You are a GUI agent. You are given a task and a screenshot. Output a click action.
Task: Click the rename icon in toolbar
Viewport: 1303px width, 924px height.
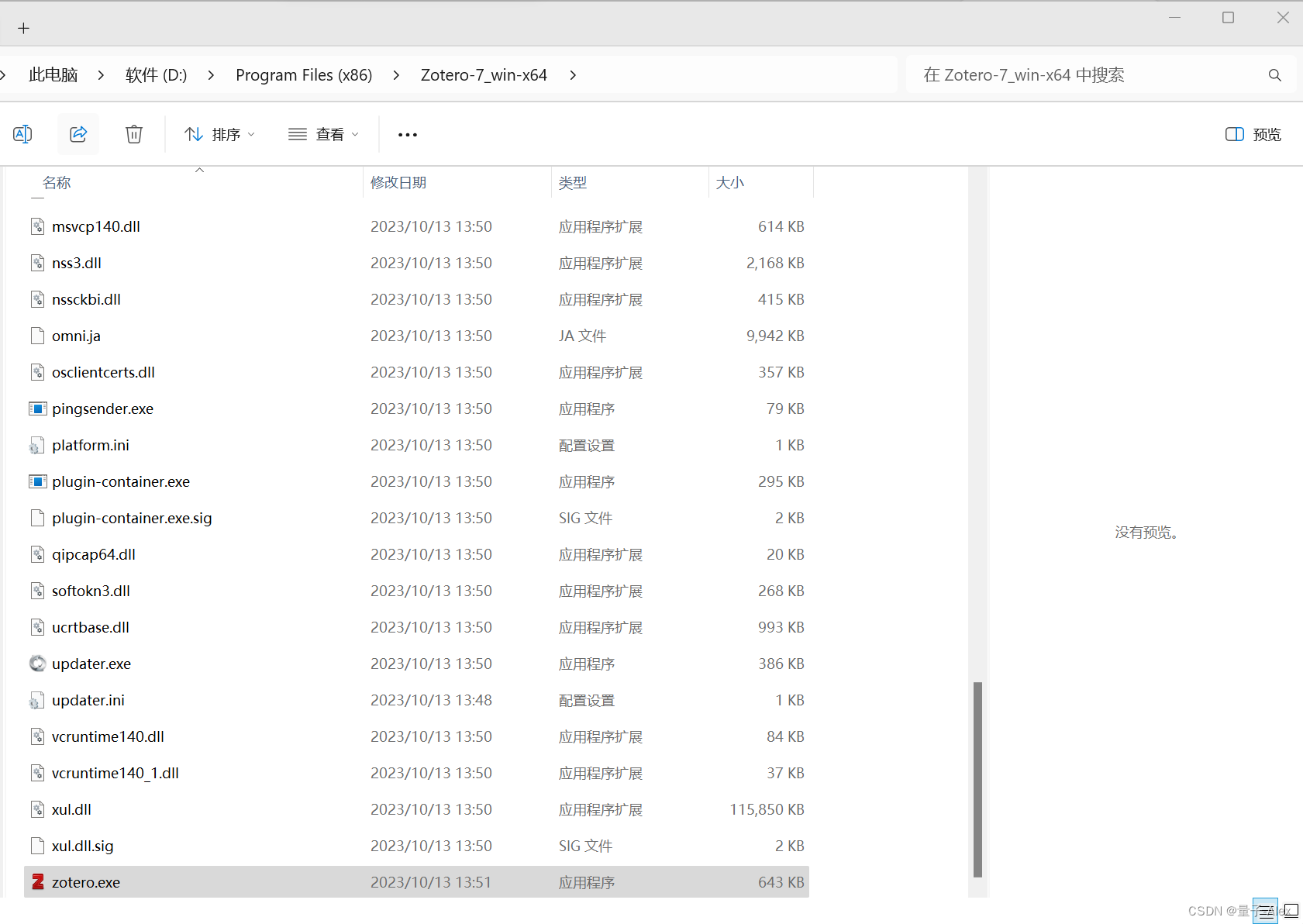[x=22, y=134]
